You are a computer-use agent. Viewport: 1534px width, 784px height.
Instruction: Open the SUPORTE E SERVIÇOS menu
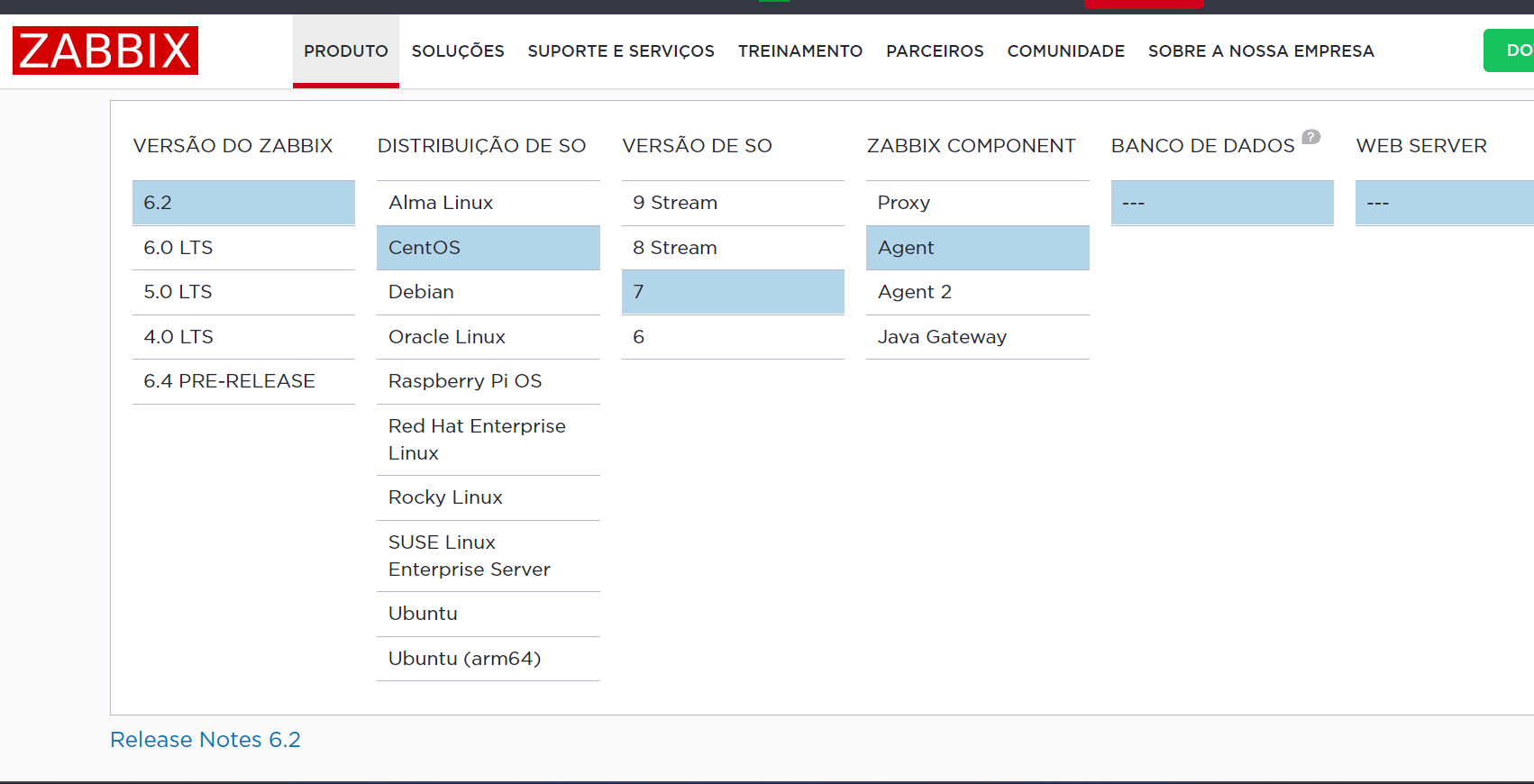pos(621,51)
